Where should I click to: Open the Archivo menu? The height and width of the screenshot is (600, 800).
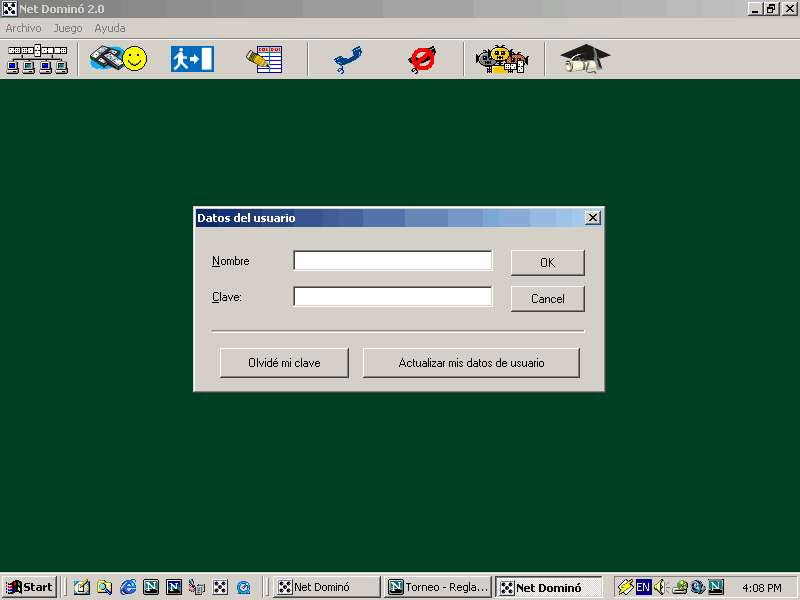pyautogui.click(x=23, y=28)
